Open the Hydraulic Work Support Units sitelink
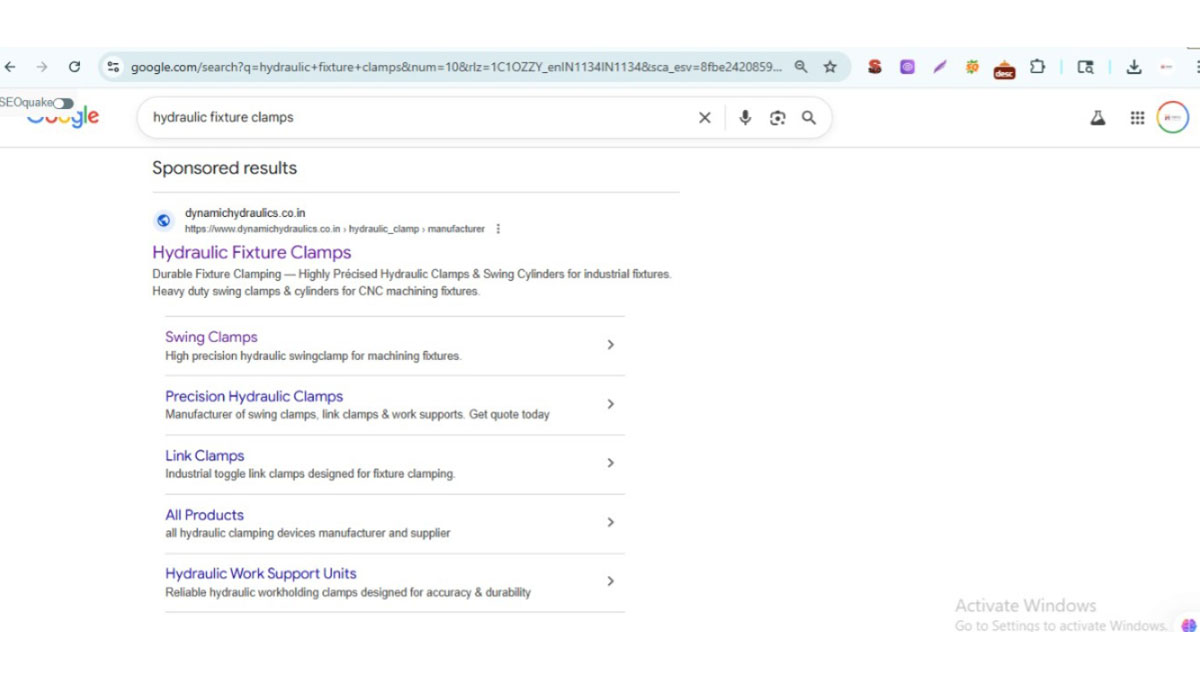 pos(261,573)
